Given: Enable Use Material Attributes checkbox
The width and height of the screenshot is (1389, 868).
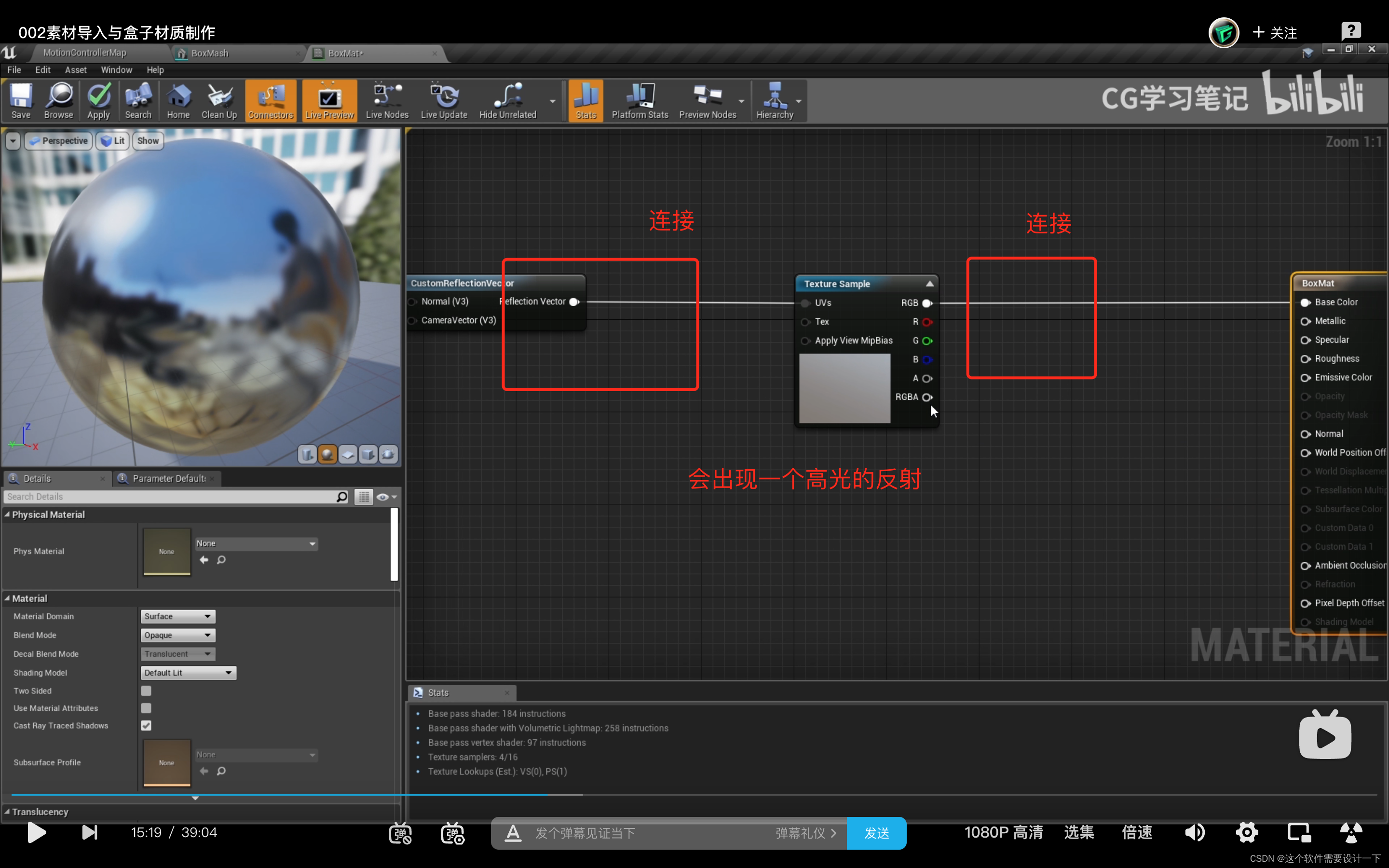Looking at the screenshot, I should point(145,708).
